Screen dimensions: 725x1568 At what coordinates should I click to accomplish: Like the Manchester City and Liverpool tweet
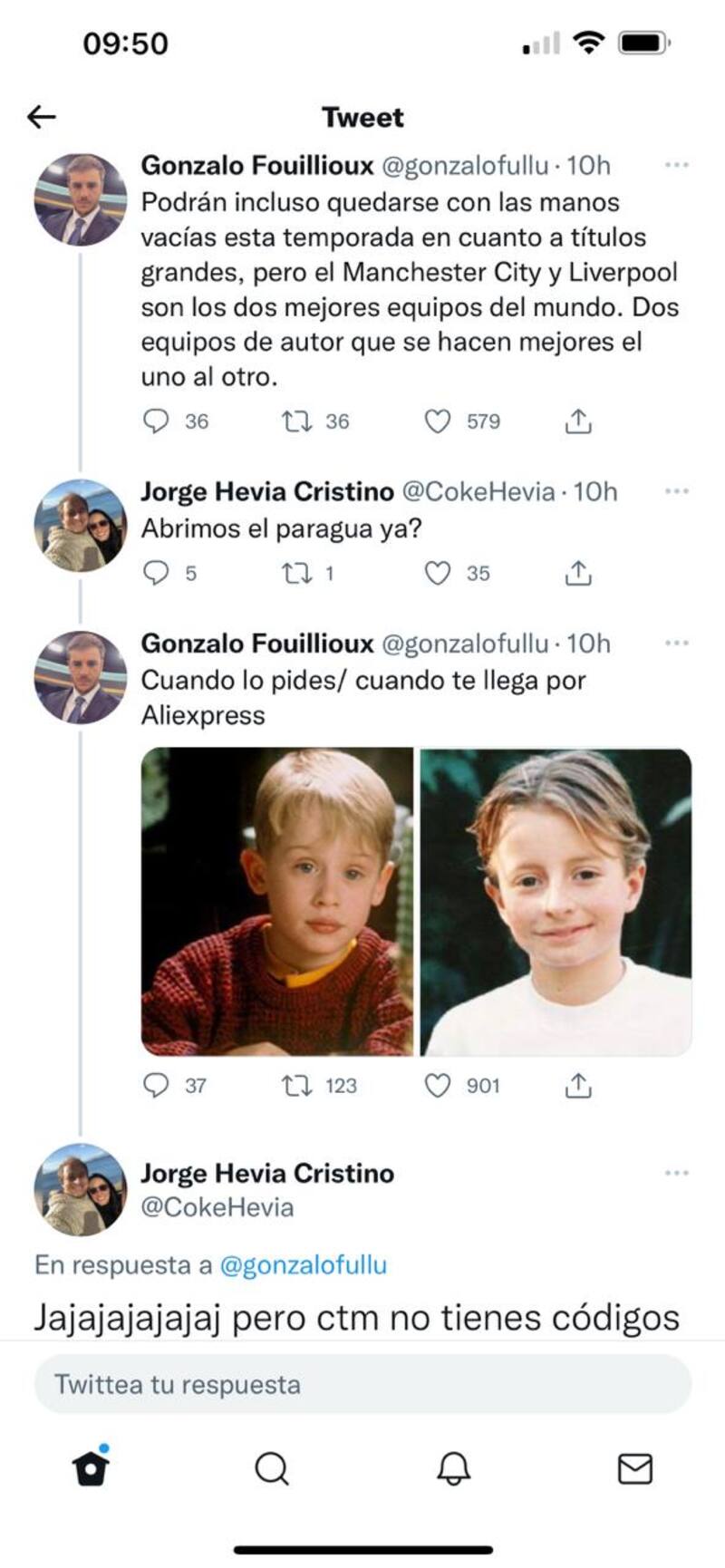point(439,421)
